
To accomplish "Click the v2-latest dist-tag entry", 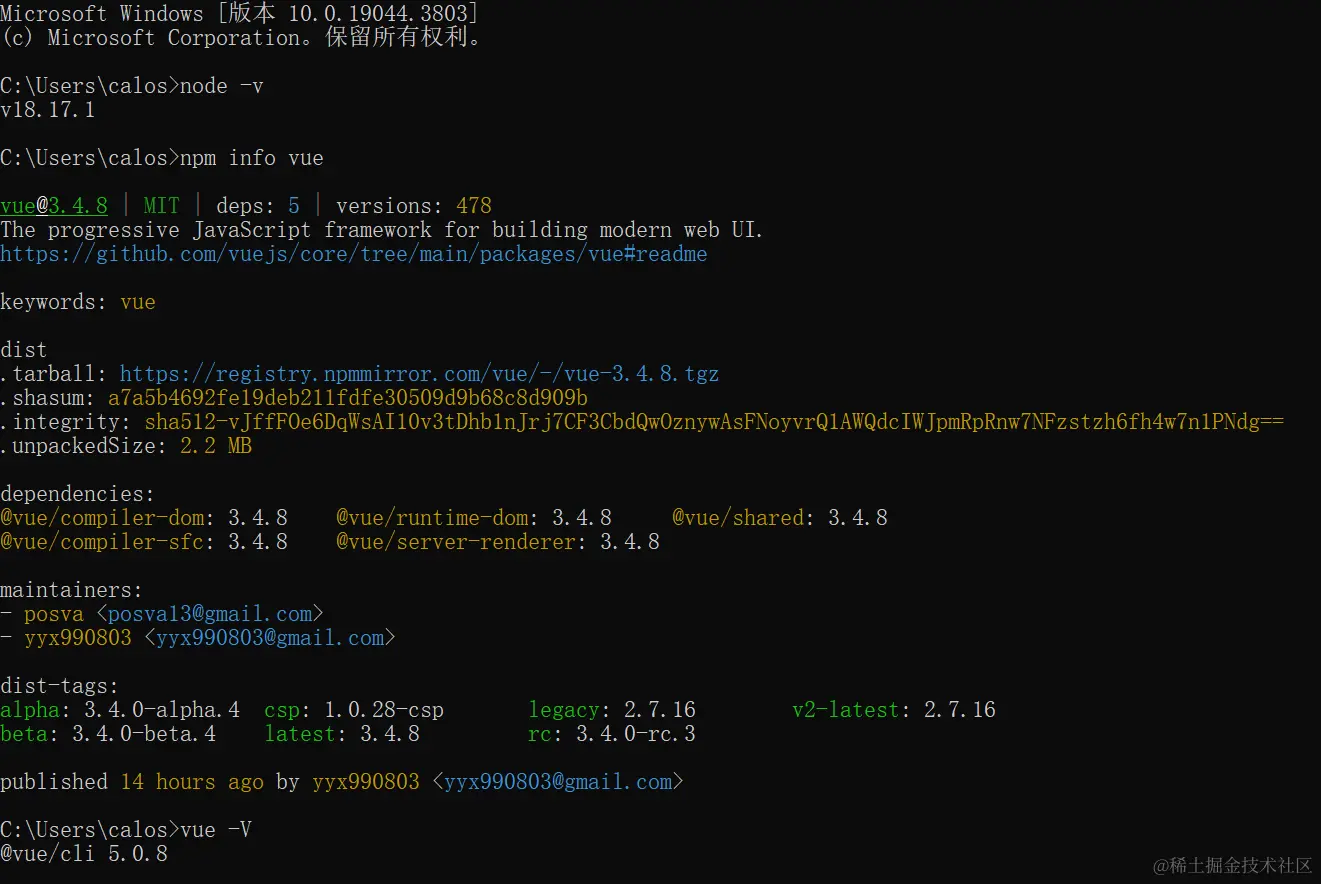I will click(x=894, y=710).
